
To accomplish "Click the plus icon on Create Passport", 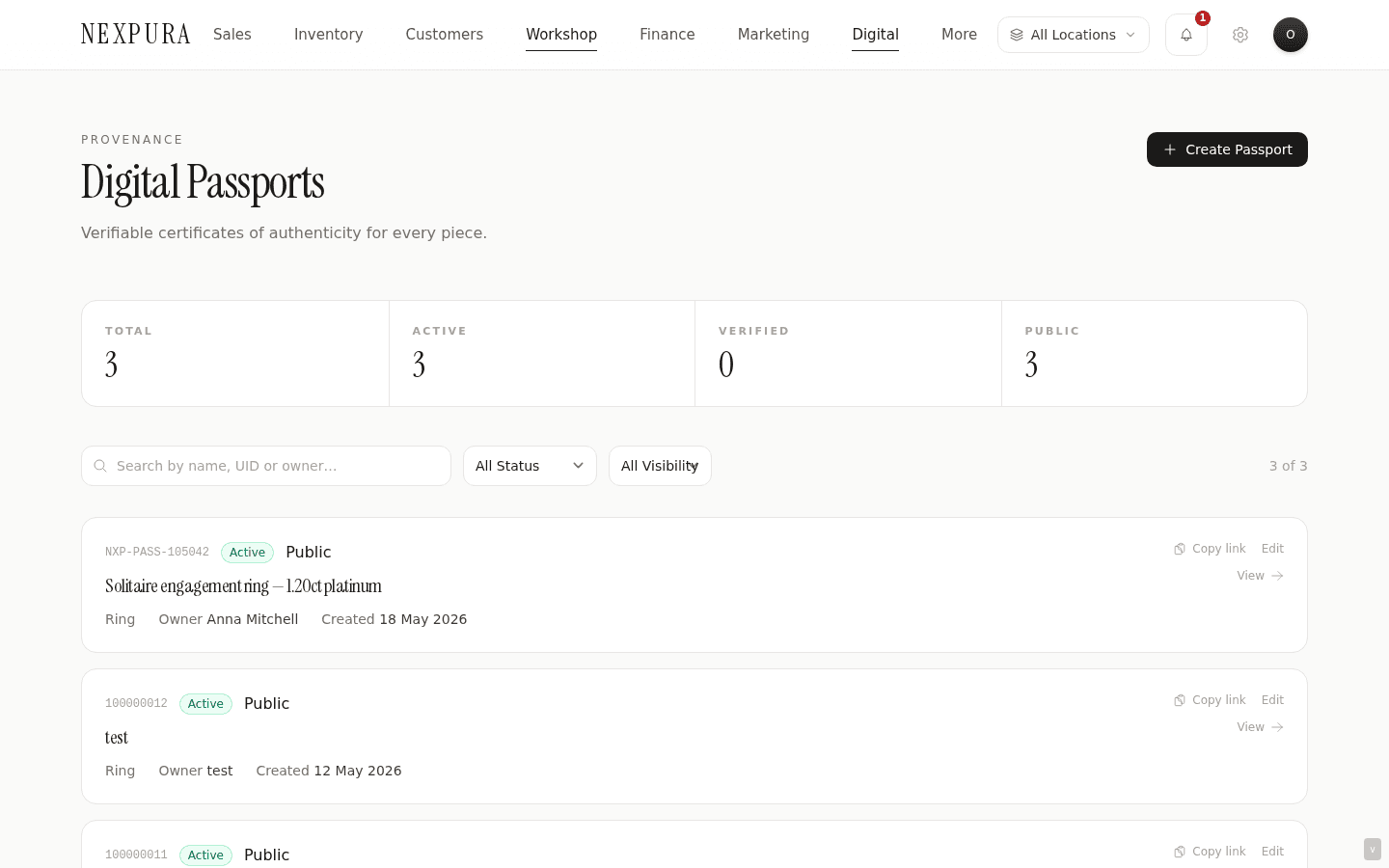I will 1170,149.
